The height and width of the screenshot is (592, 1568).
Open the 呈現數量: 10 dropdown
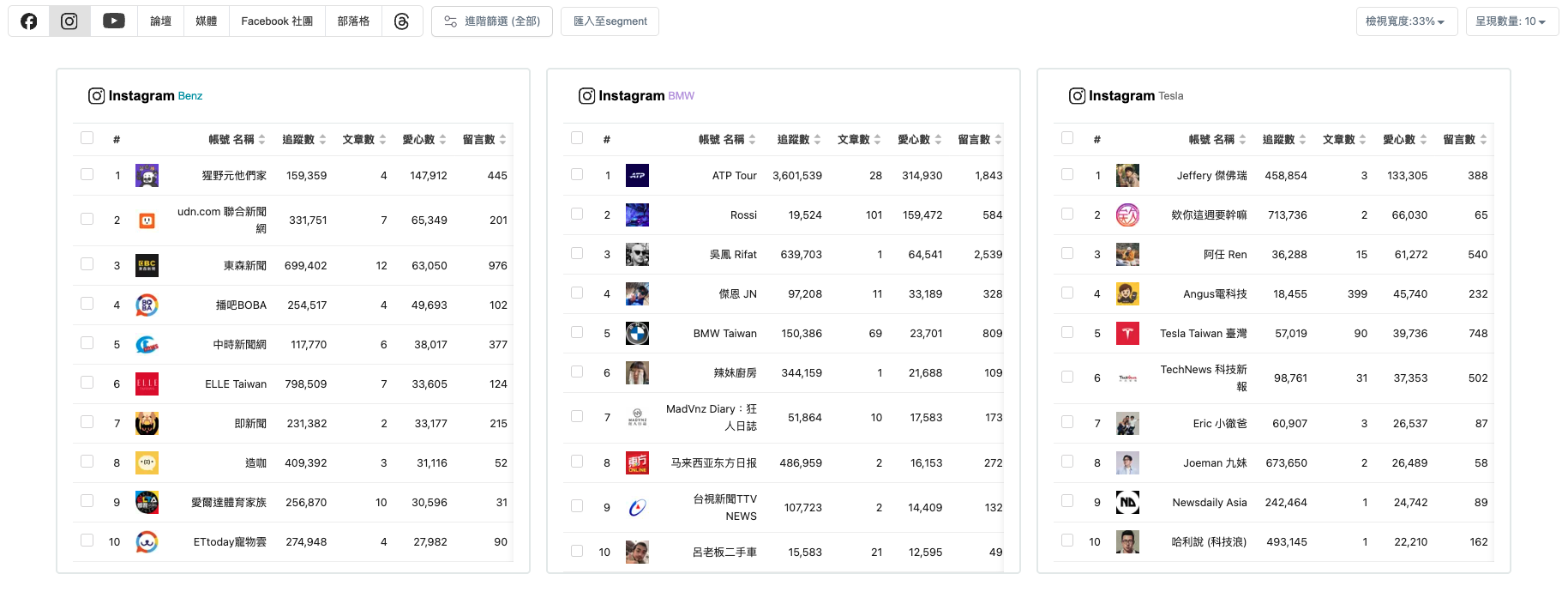pos(1511,21)
